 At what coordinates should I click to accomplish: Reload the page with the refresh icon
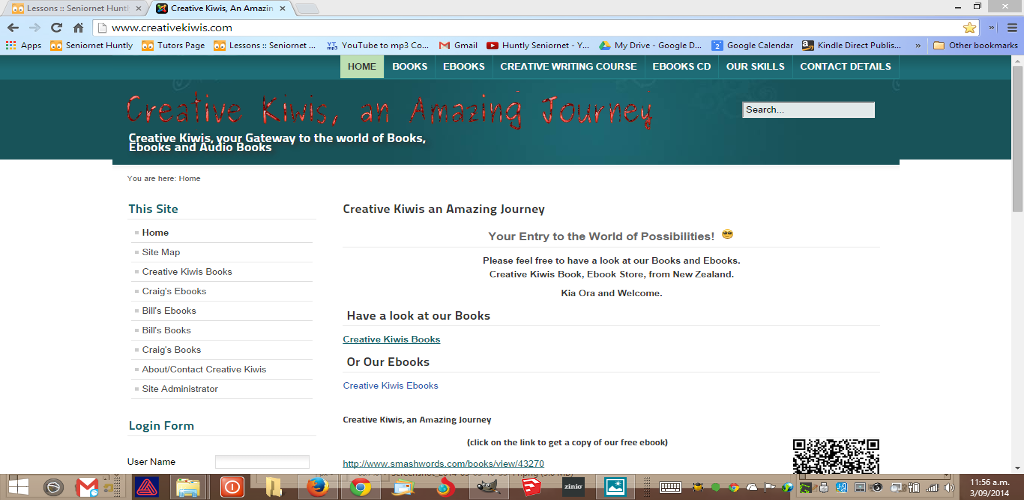[x=57, y=27]
